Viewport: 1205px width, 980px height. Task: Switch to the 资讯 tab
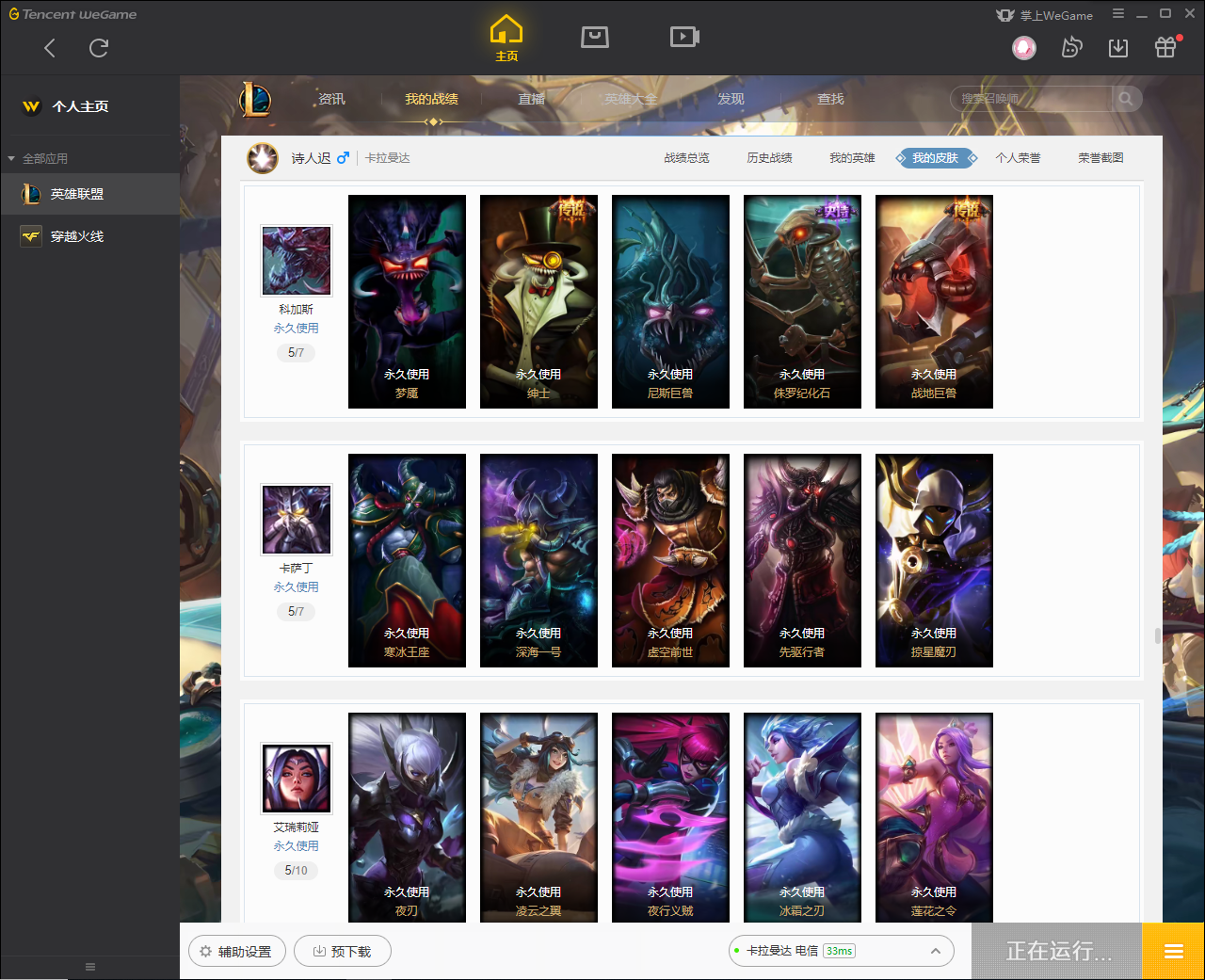331,99
